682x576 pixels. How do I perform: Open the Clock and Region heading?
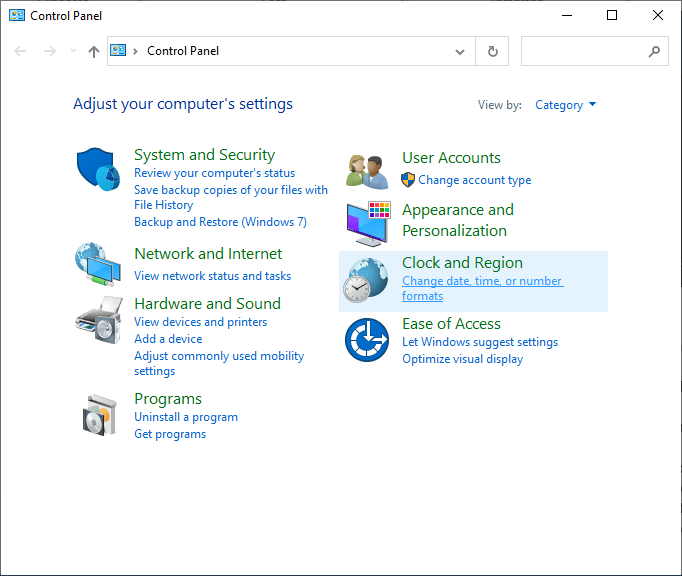462,263
